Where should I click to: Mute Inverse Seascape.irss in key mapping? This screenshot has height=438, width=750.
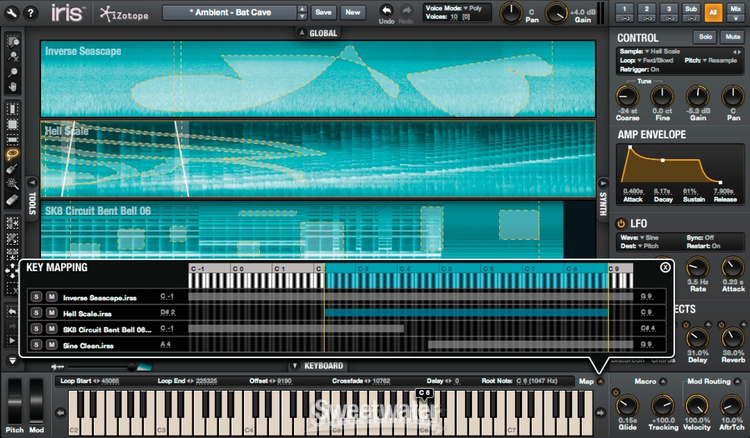(x=51, y=297)
